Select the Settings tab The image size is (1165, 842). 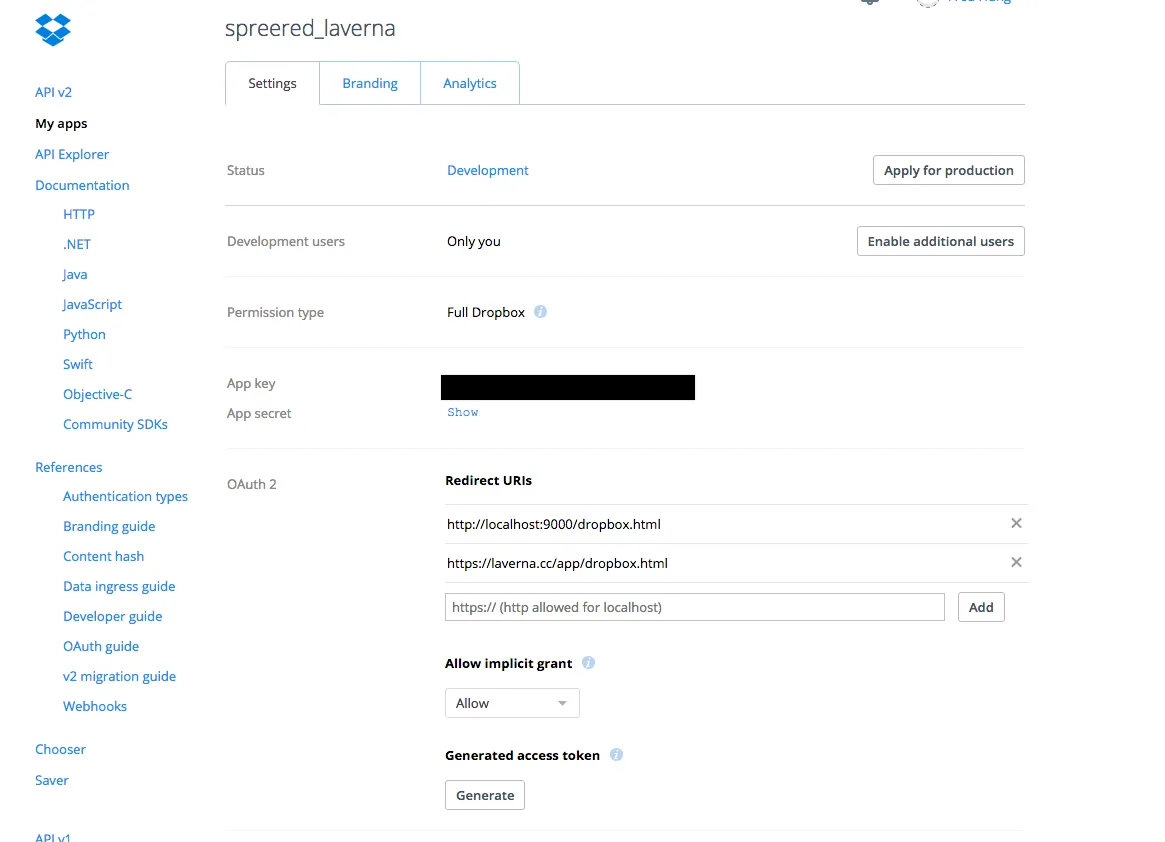(272, 83)
